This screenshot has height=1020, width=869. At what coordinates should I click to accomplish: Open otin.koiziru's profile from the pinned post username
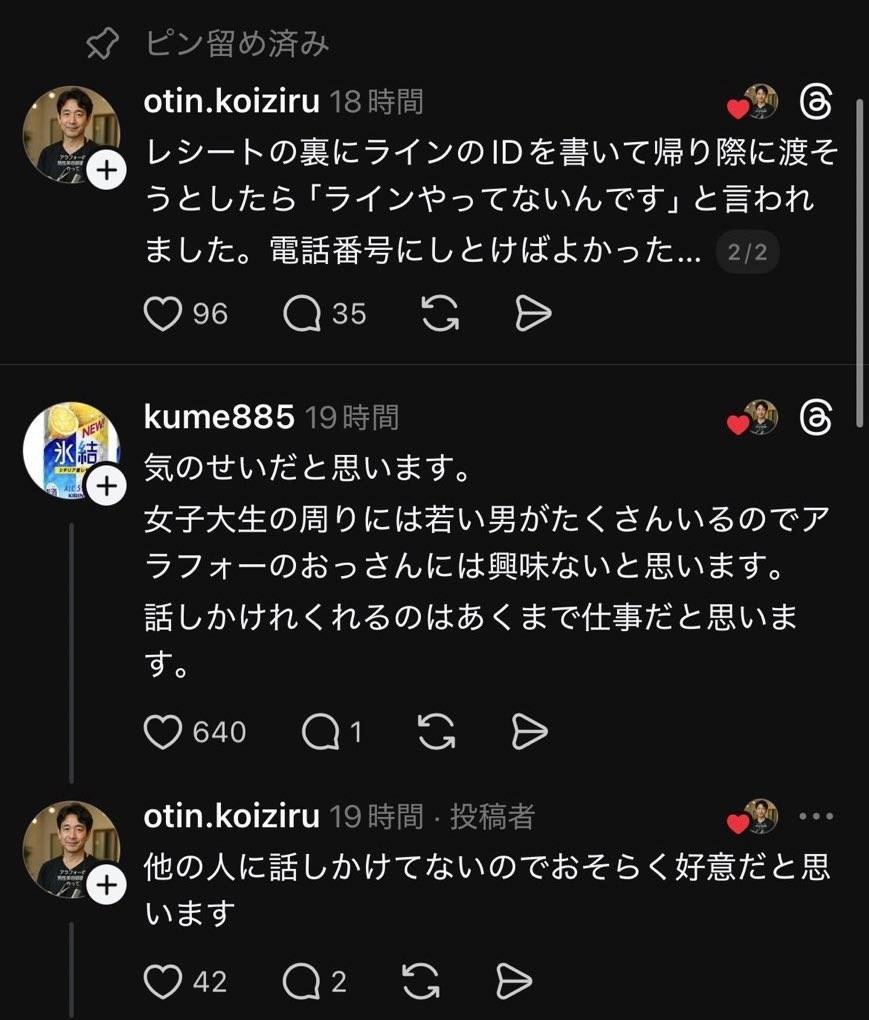(232, 101)
